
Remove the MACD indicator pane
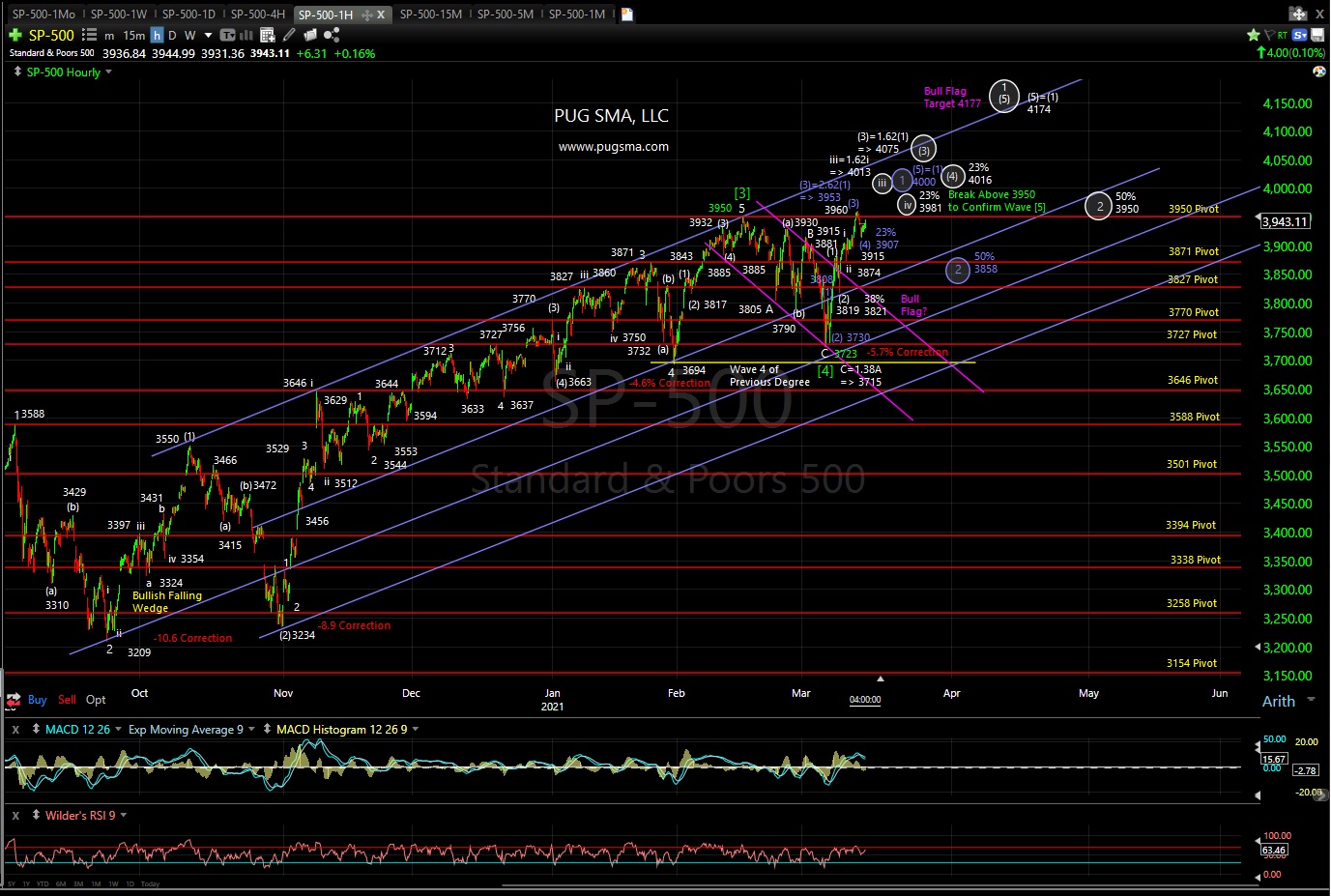click(15, 729)
